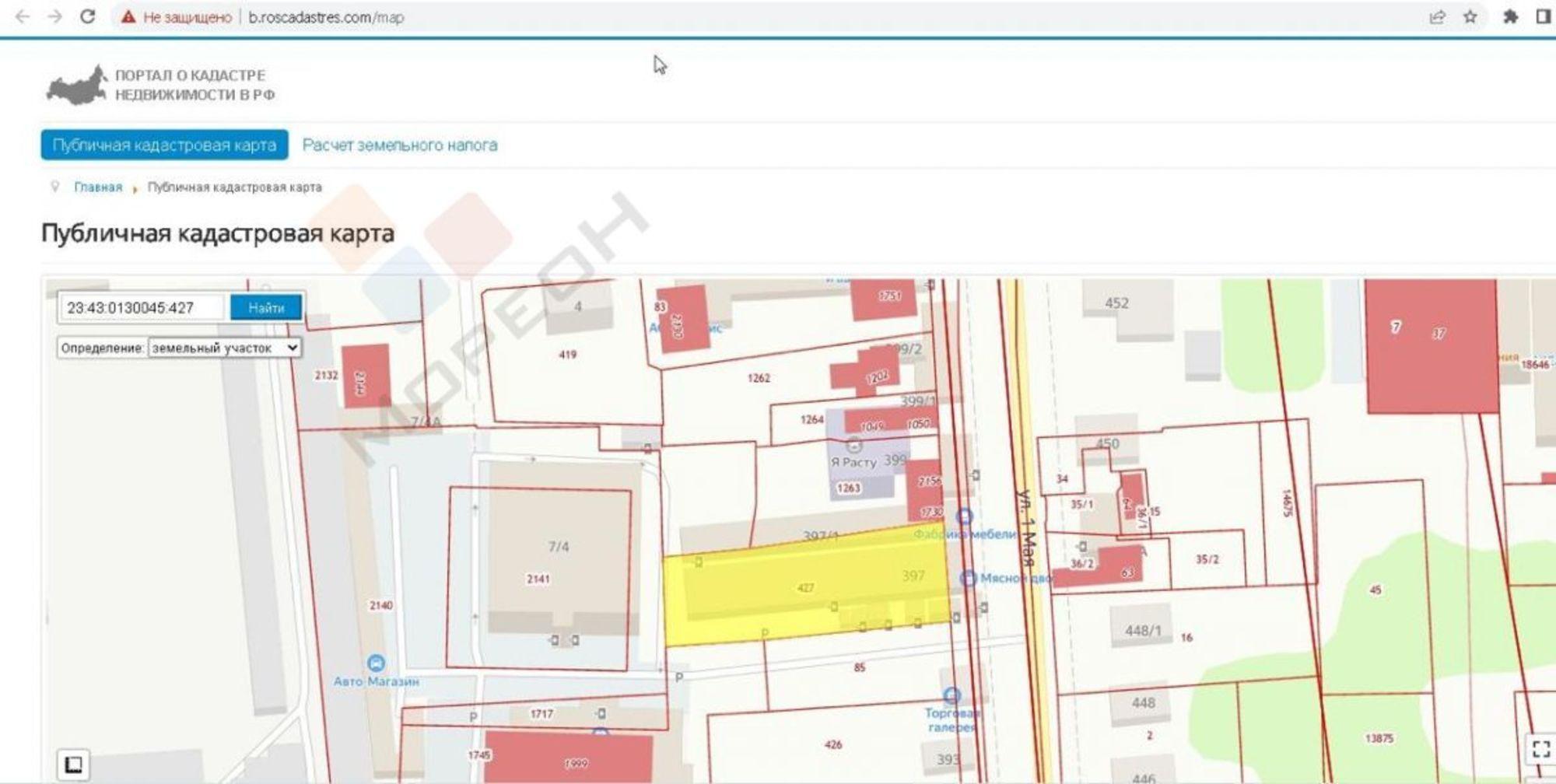Bookmark page with star icon

pos(1470,16)
